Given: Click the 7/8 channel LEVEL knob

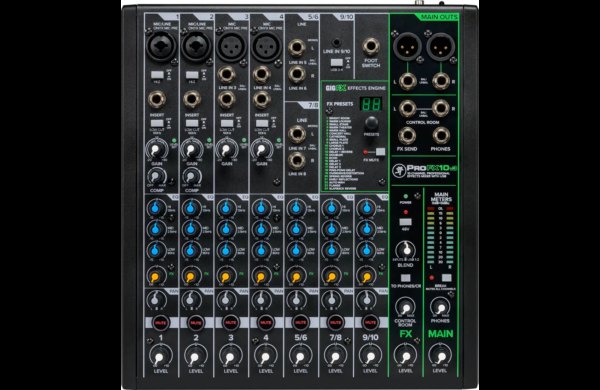Looking at the screenshot, I should (335, 357).
